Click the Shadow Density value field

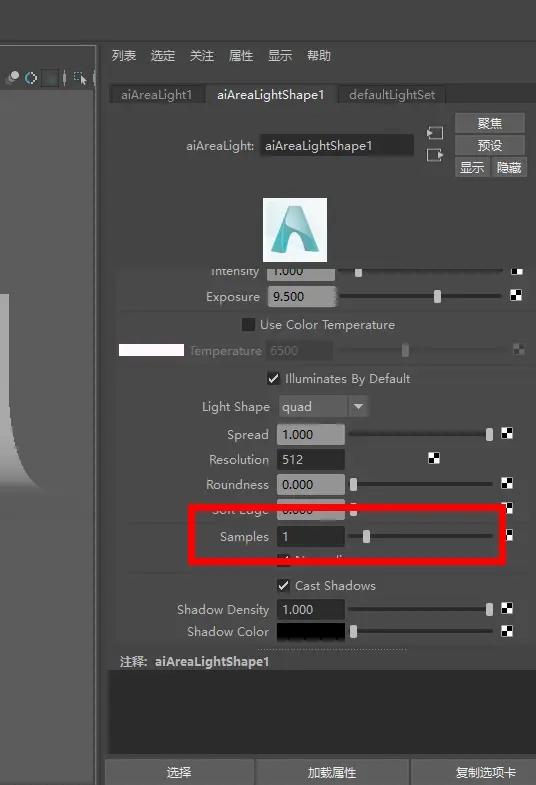tap(311, 609)
